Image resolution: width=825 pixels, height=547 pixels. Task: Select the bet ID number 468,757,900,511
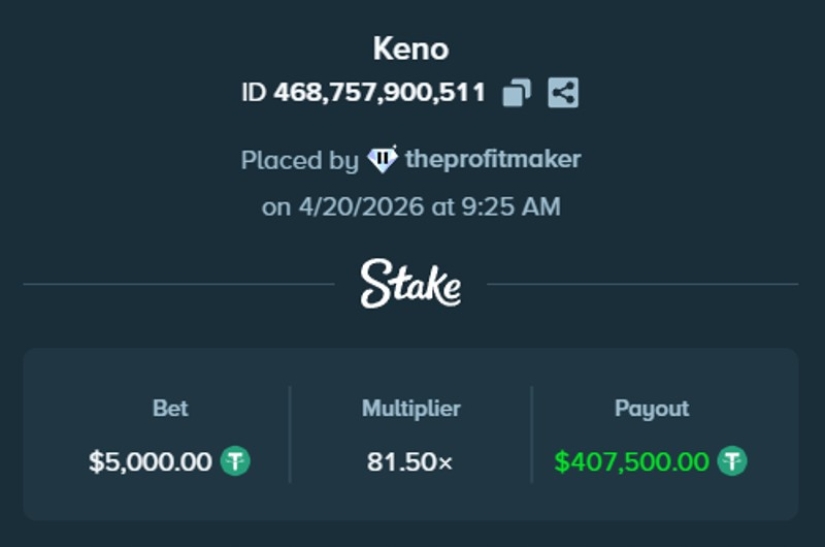pos(379,93)
